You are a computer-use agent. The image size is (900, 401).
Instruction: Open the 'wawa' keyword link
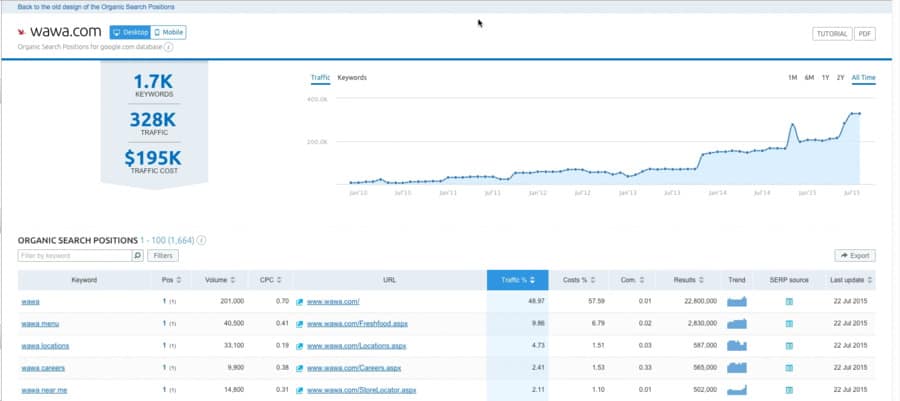pyautogui.click(x=30, y=302)
